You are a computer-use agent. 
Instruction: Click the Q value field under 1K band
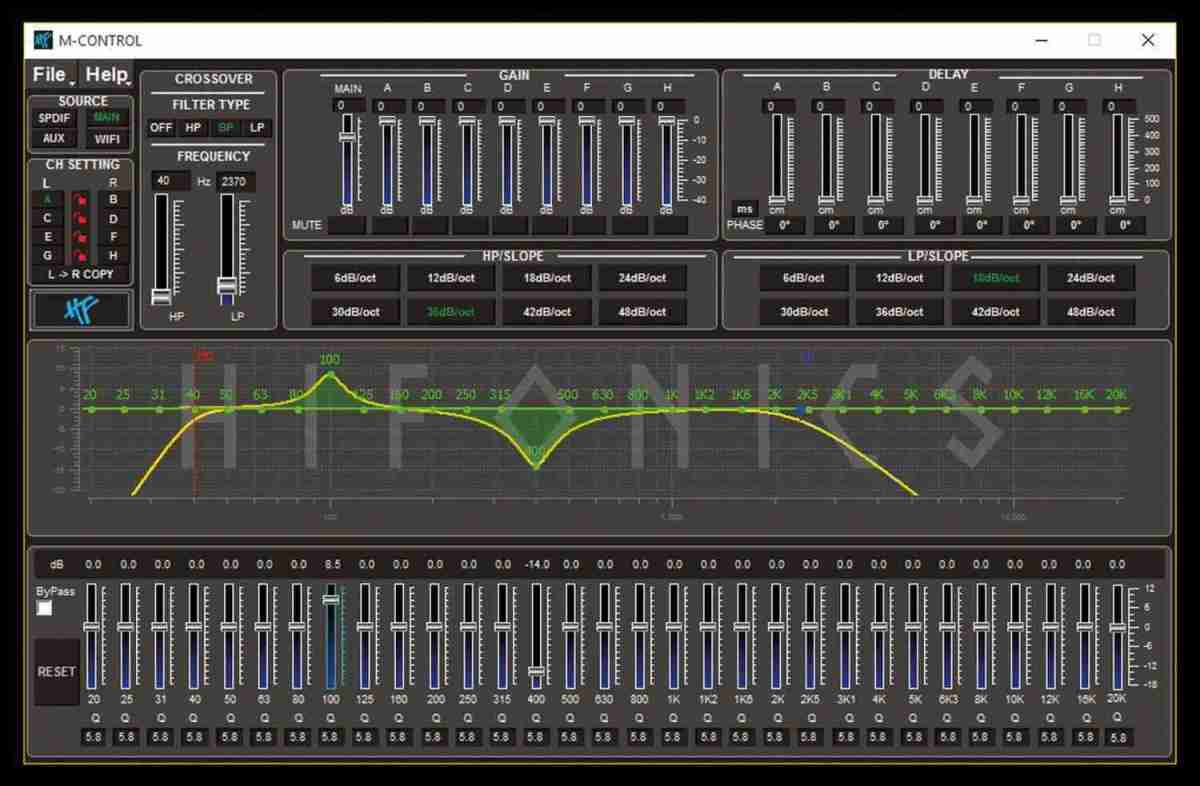(x=673, y=737)
